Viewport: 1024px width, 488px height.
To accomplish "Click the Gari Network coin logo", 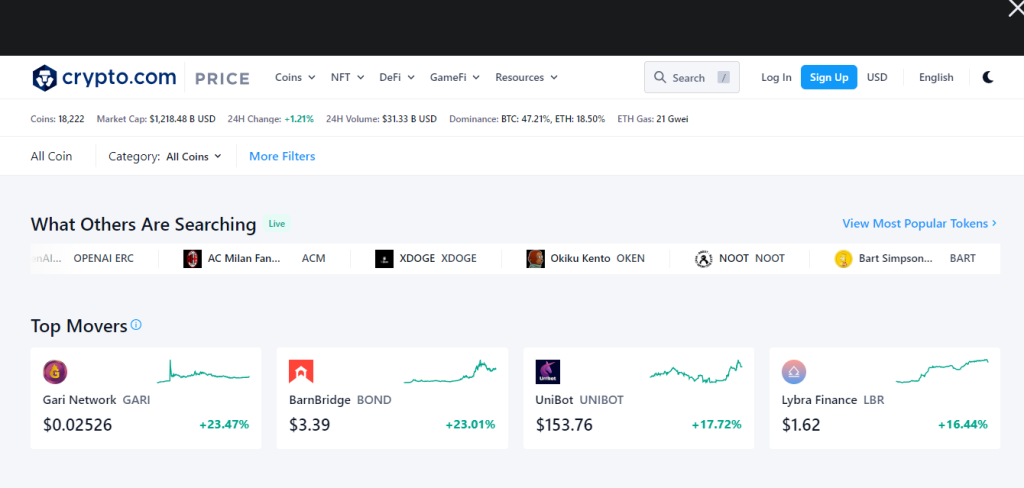I will [x=56, y=372].
